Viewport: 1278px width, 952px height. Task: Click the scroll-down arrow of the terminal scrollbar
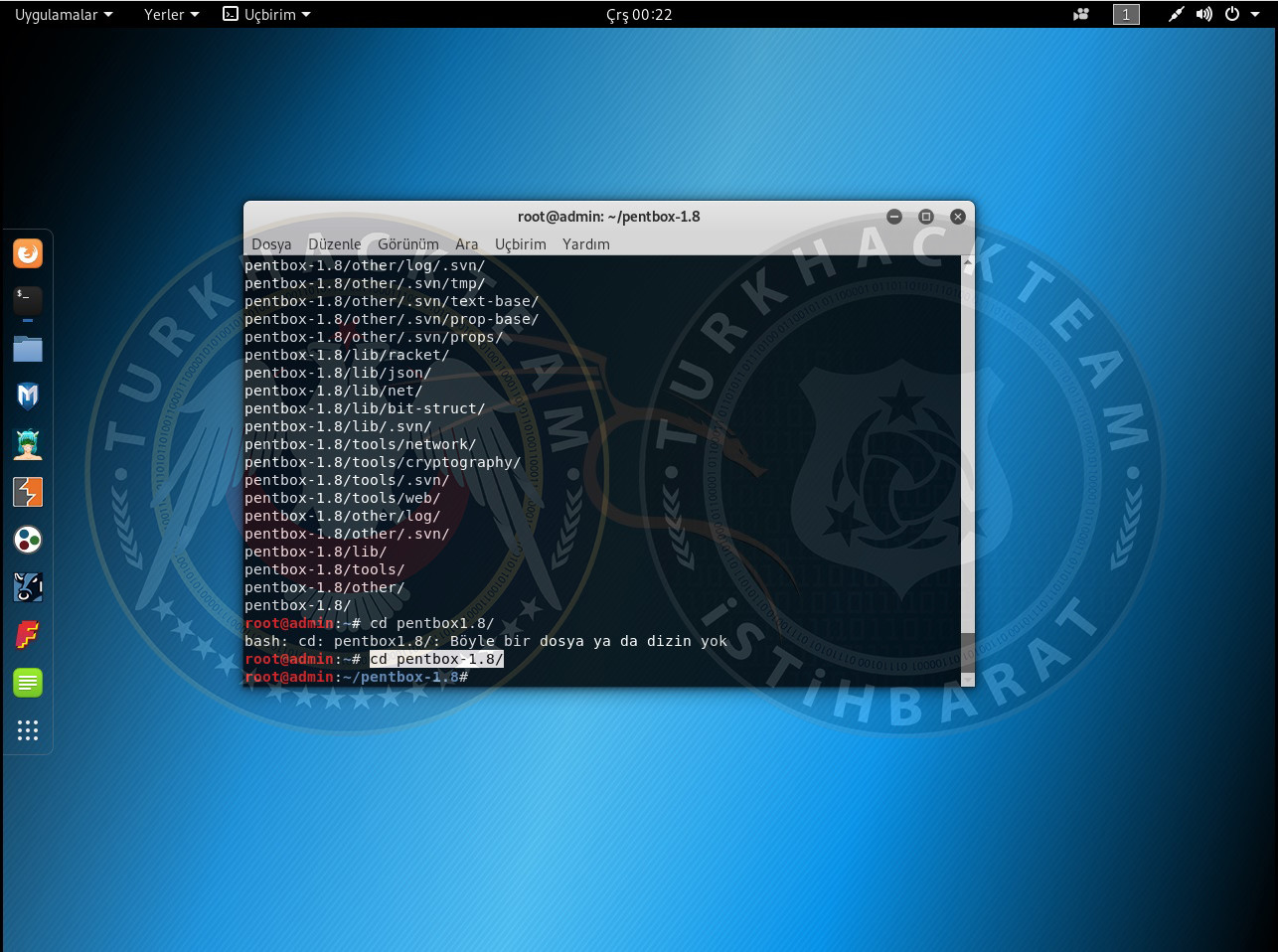[x=968, y=679]
